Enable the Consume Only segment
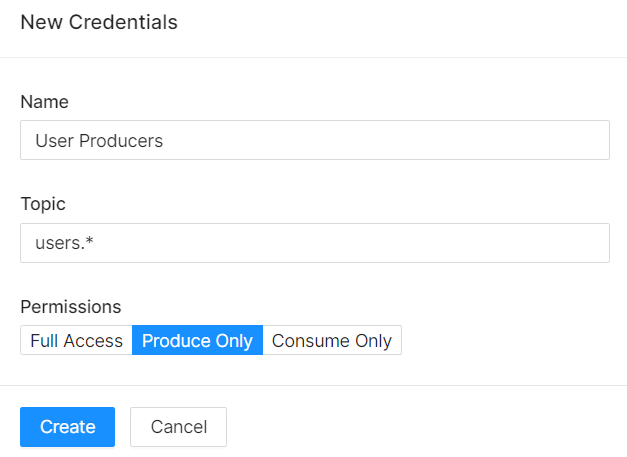Image resolution: width=627 pixels, height=457 pixels. click(x=332, y=340)
